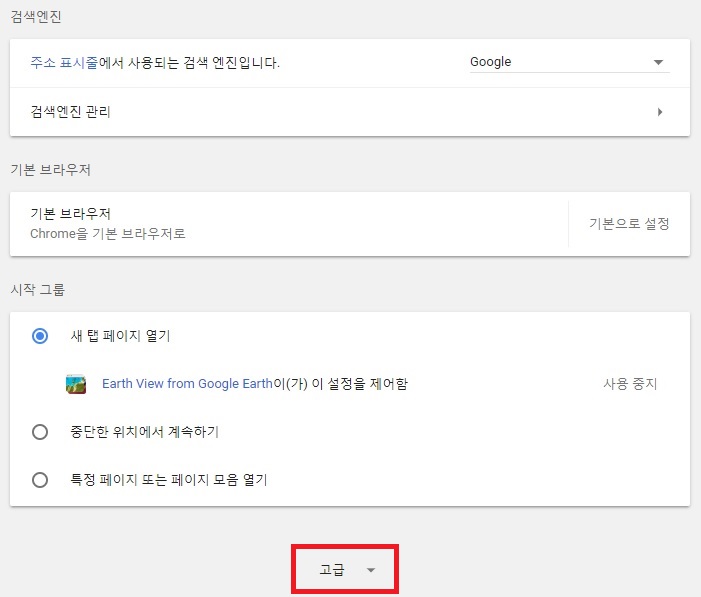Click the 시작 그룹 section heading
Image resolution: width=701 pixels, height=597 pixels.
pos(38,290)
